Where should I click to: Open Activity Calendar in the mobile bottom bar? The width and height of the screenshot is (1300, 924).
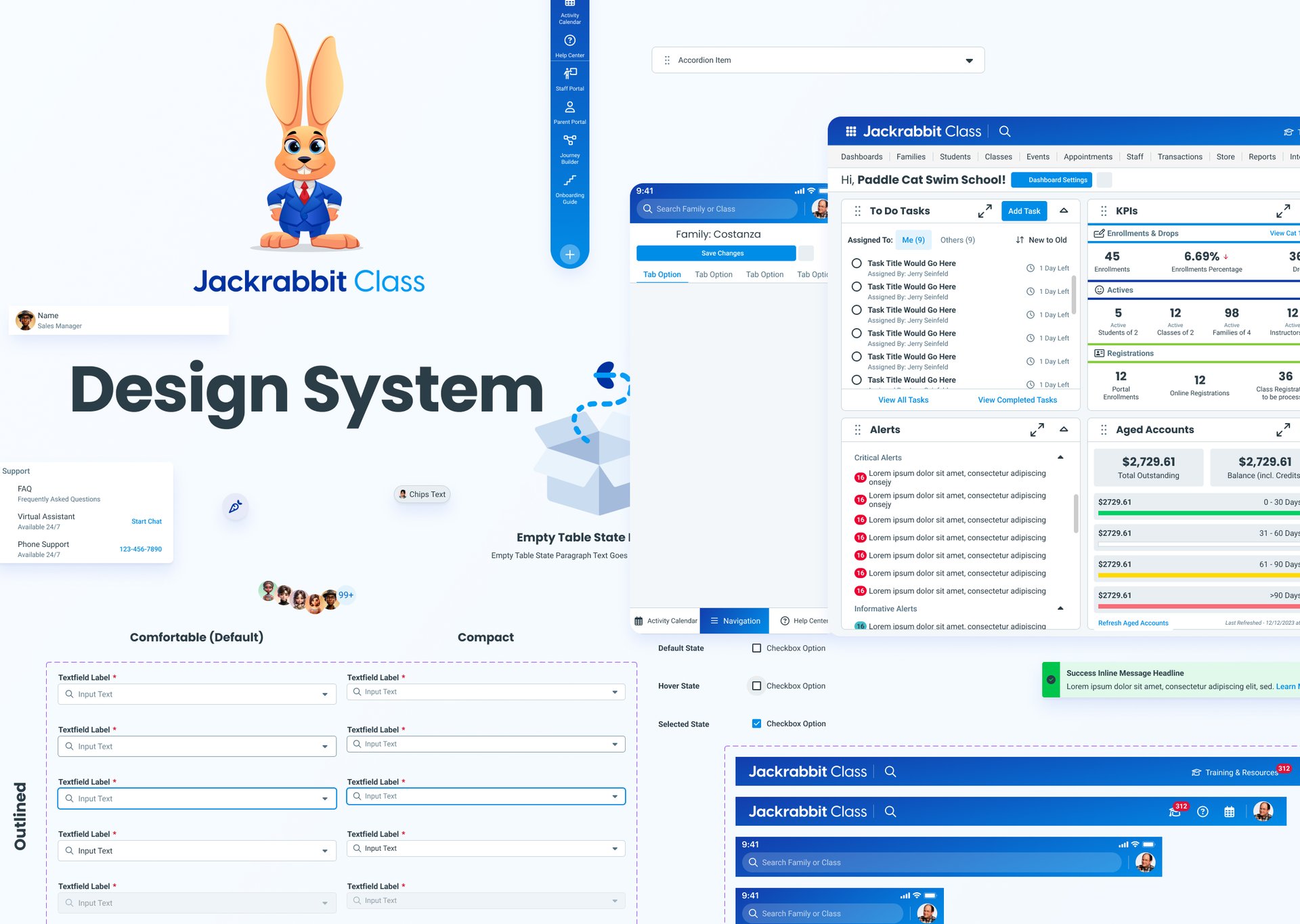pyautogui.click(x=666, y=621)
